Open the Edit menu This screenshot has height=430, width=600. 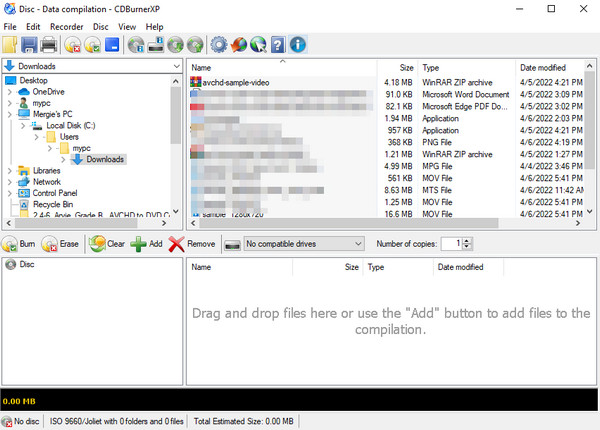pos(33,27)
